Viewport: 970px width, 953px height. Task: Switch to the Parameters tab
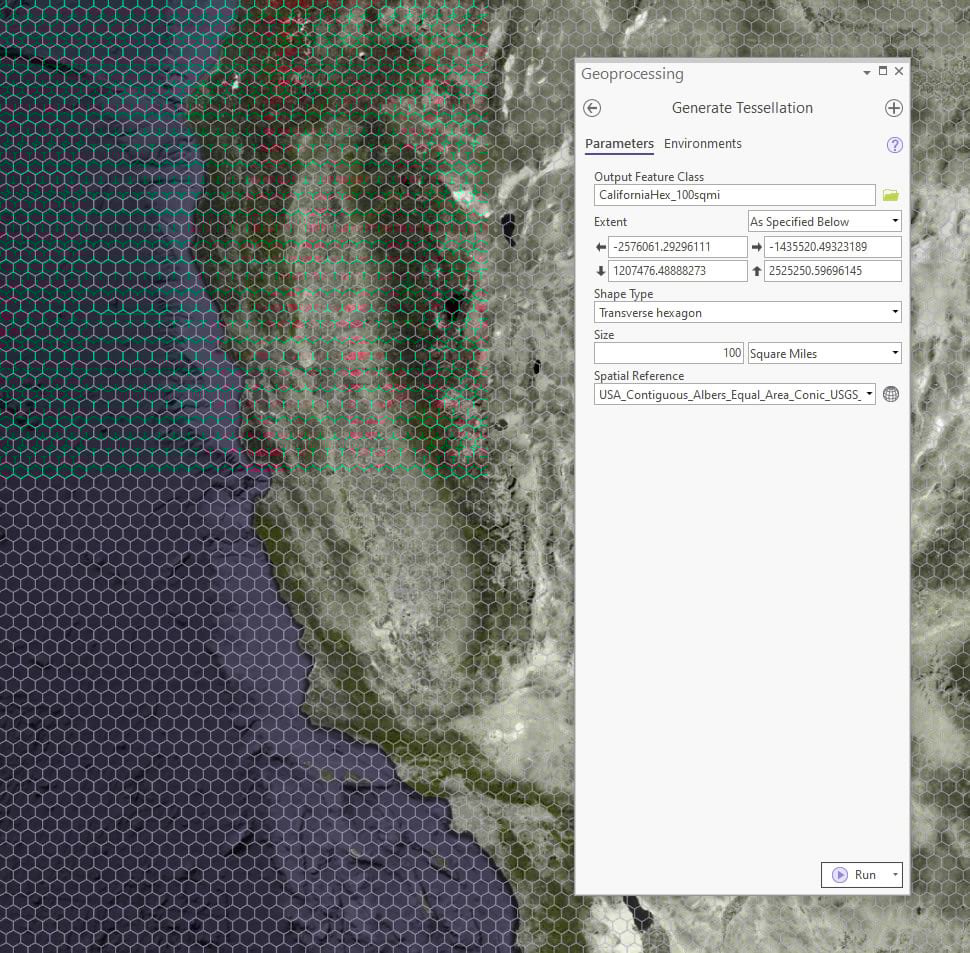tap(619, 143)
